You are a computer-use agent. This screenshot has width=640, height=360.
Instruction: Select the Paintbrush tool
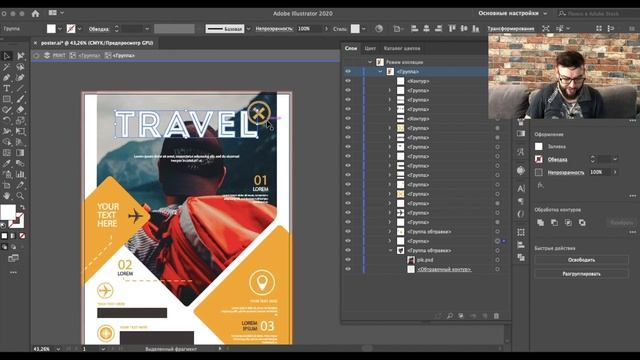(20, 99)
